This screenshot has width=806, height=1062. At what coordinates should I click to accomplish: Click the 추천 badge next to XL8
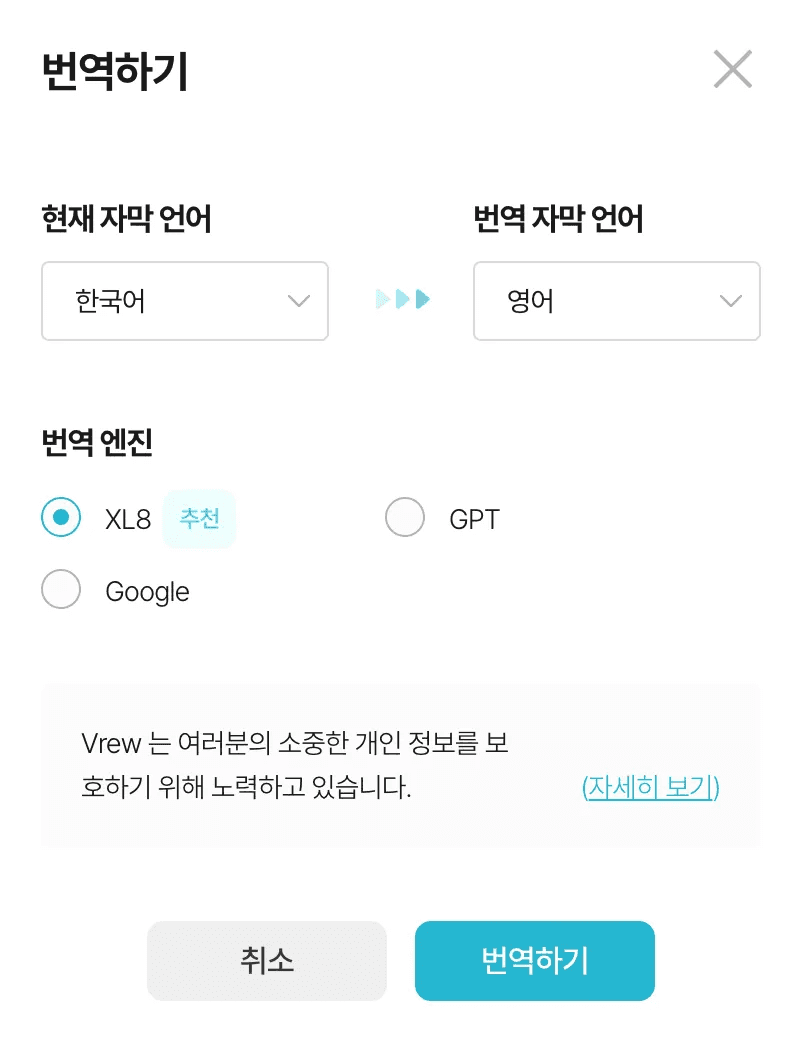click(199, 518)
